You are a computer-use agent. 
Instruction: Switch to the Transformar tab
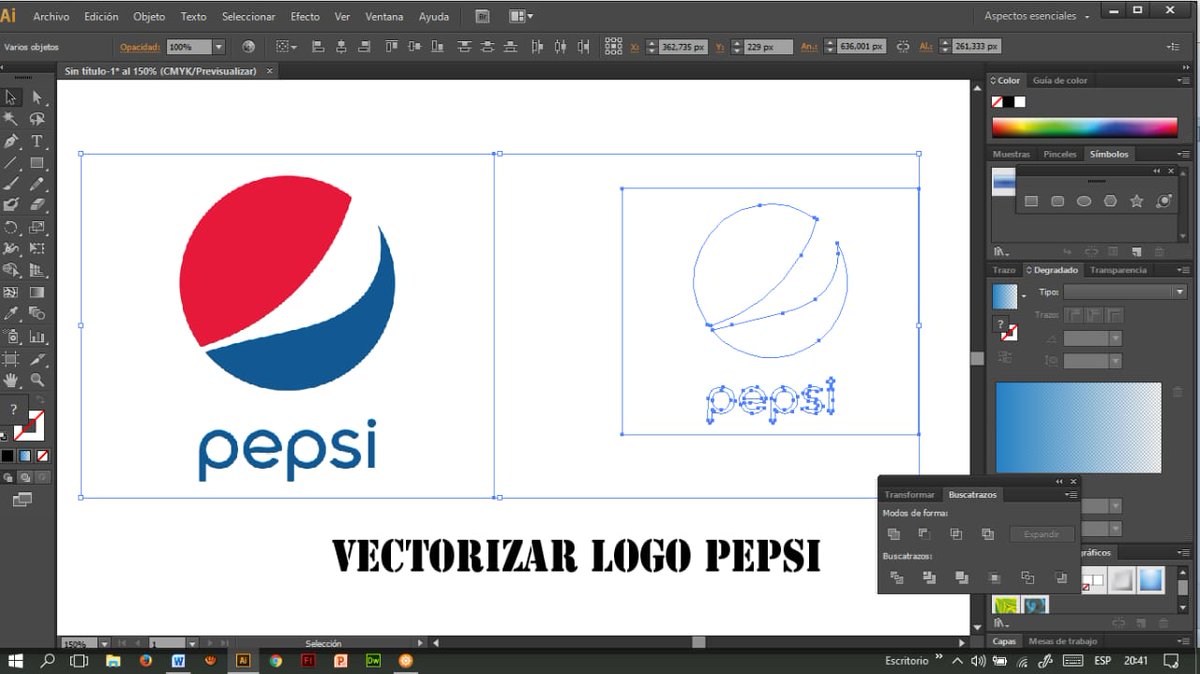(x=910, y=495)
